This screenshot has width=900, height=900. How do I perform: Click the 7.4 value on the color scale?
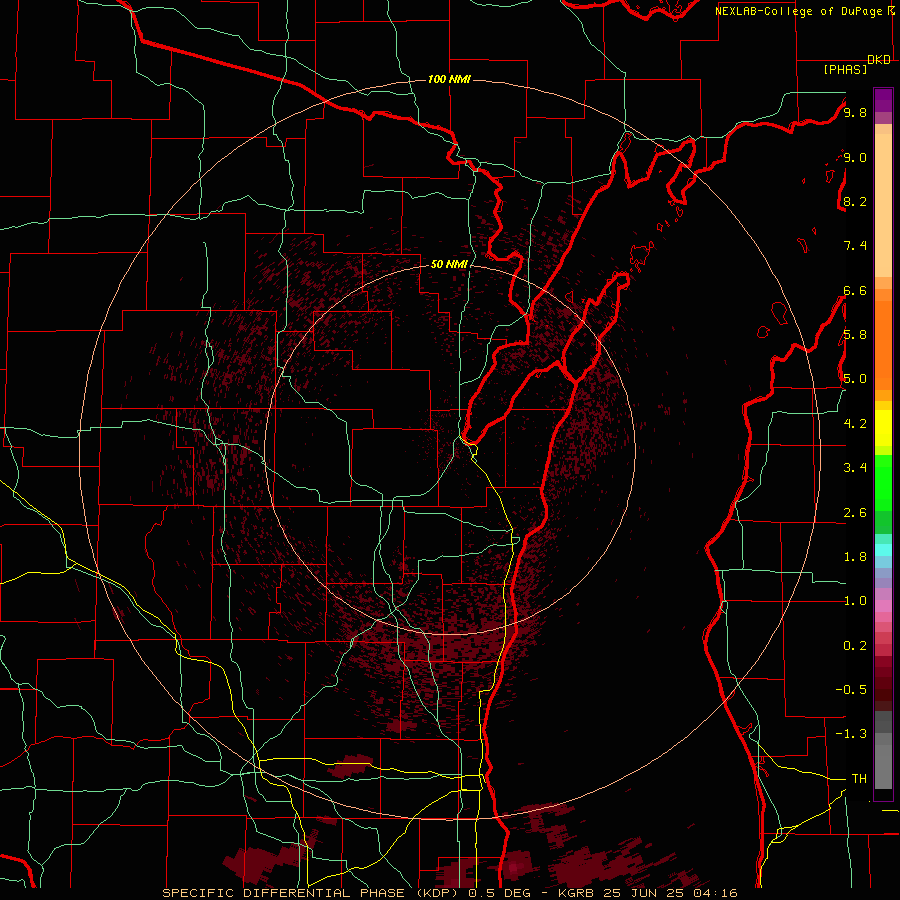(855, 246)
